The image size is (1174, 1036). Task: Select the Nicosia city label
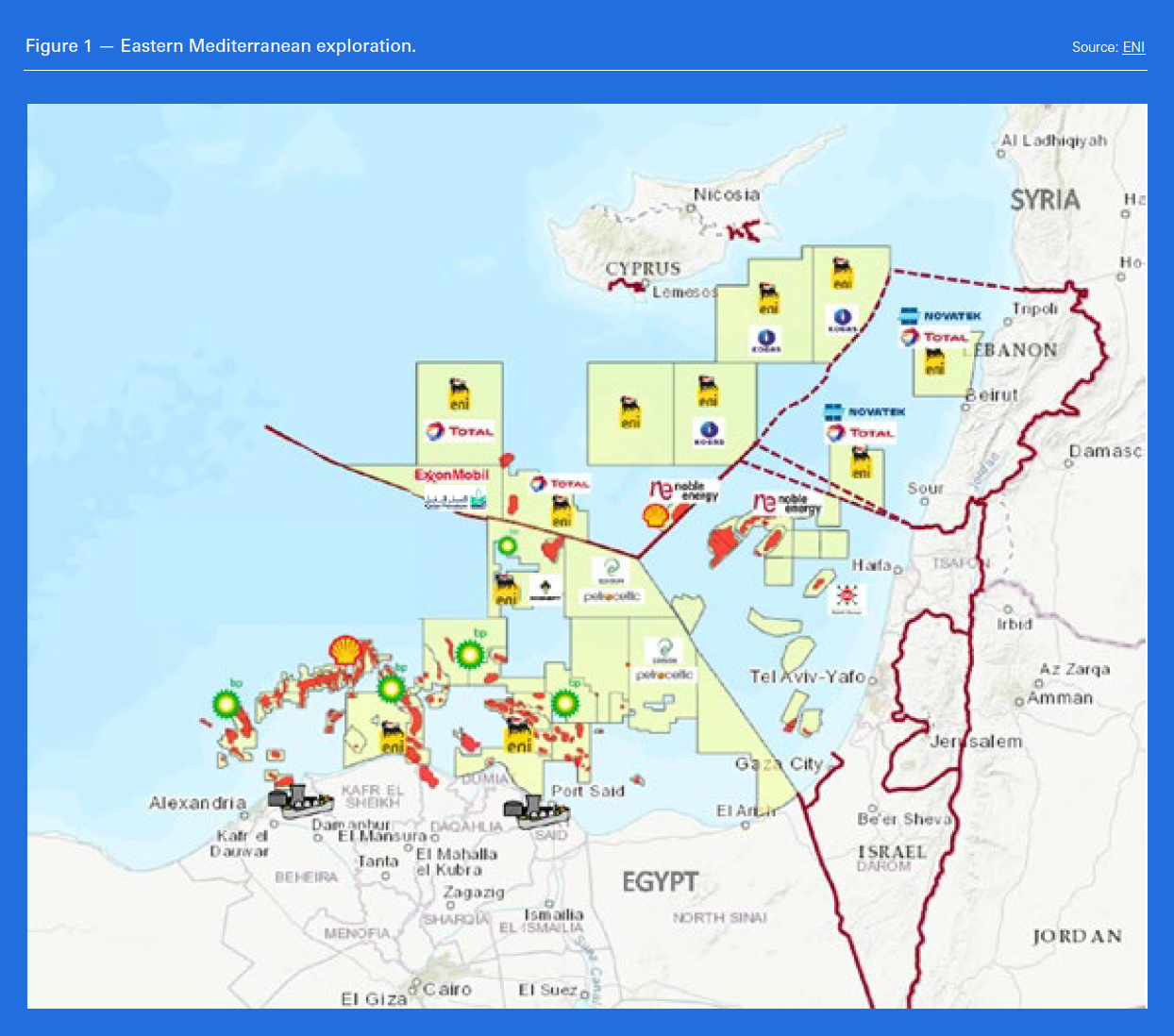click(726, 194)
